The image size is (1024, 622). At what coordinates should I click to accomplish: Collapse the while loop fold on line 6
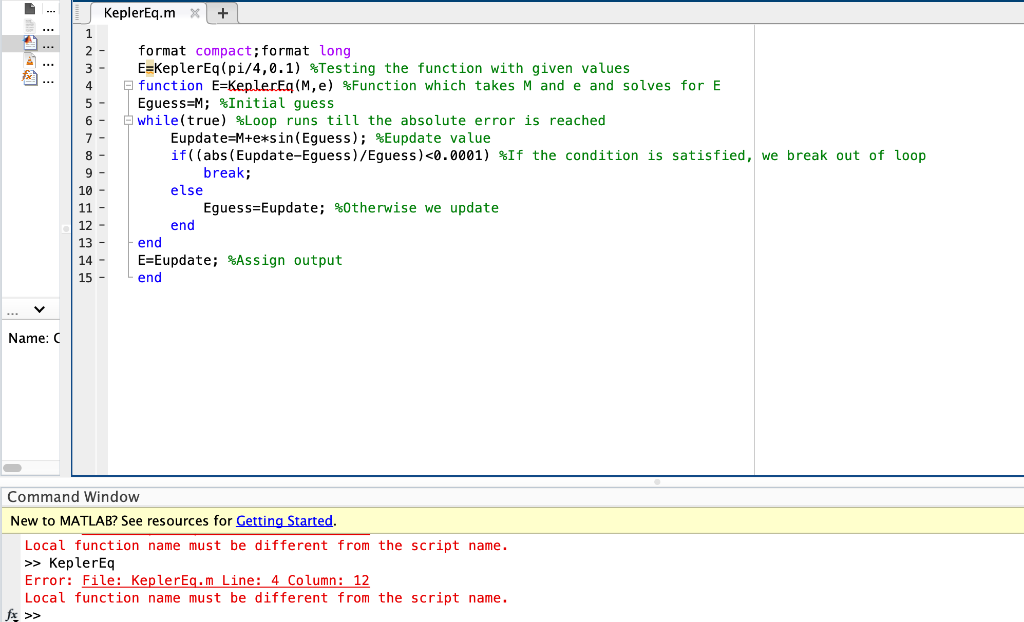click(x=129, y=120)
